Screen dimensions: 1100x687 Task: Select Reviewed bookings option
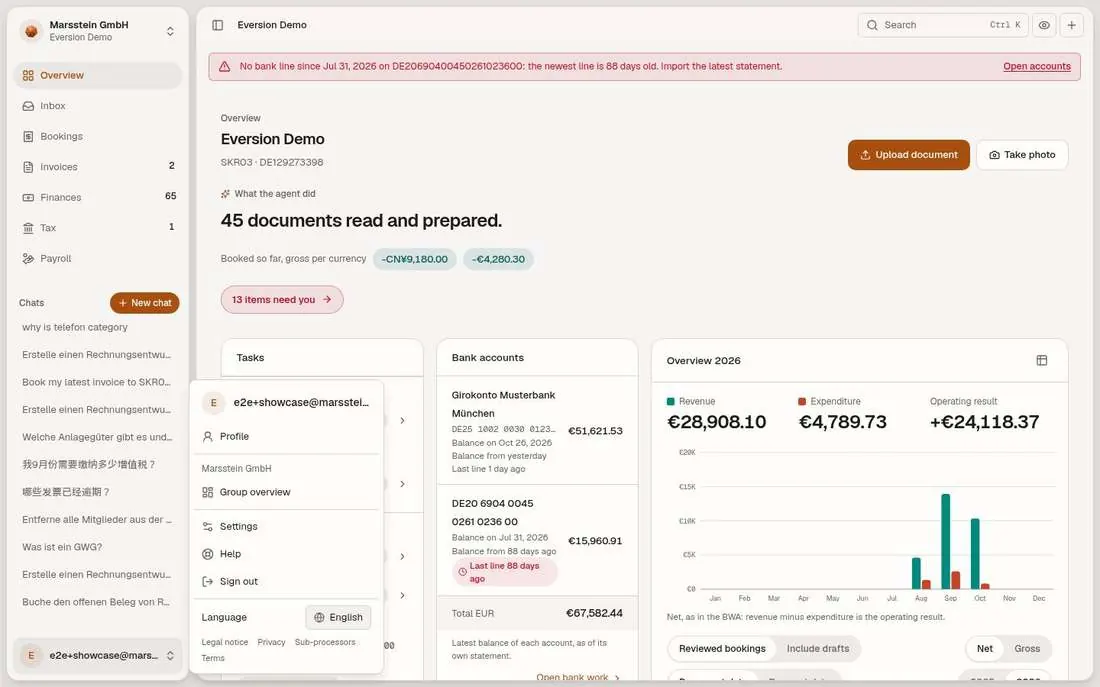(722, 648)
